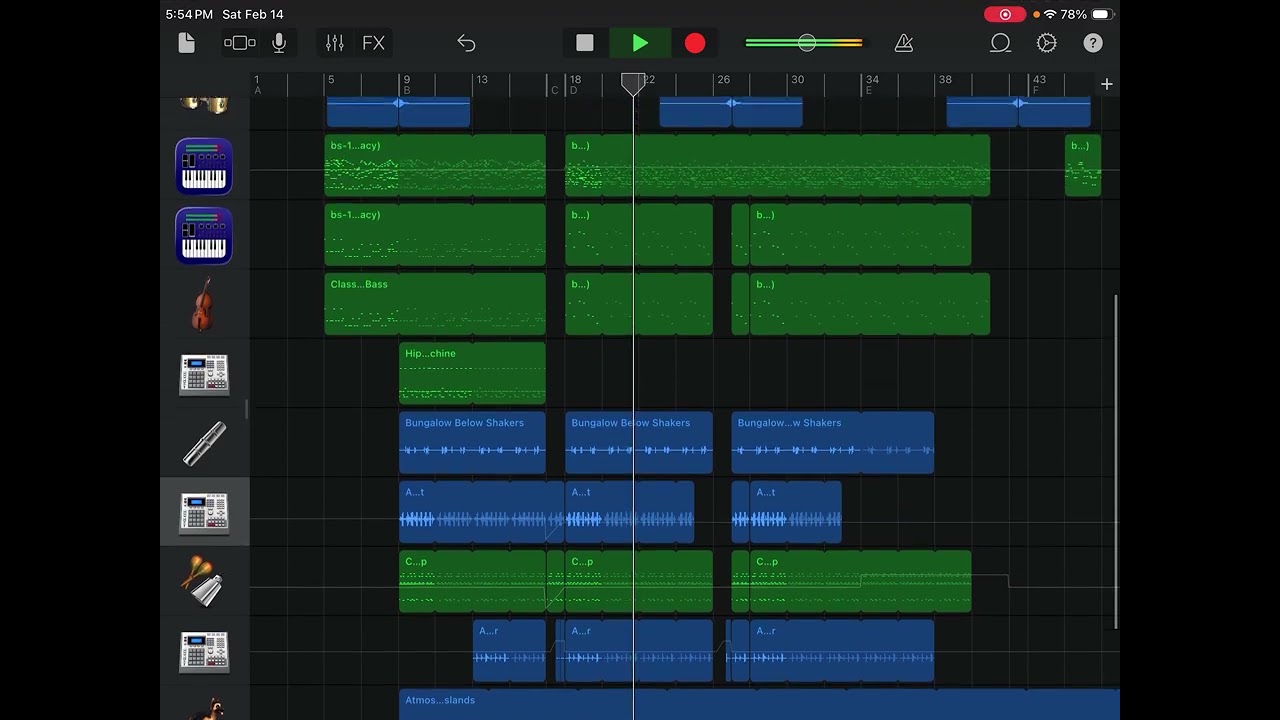Start playback with Play button
Image resolution: width=1280 pixels, height=720 pixels.
point(640,43)
